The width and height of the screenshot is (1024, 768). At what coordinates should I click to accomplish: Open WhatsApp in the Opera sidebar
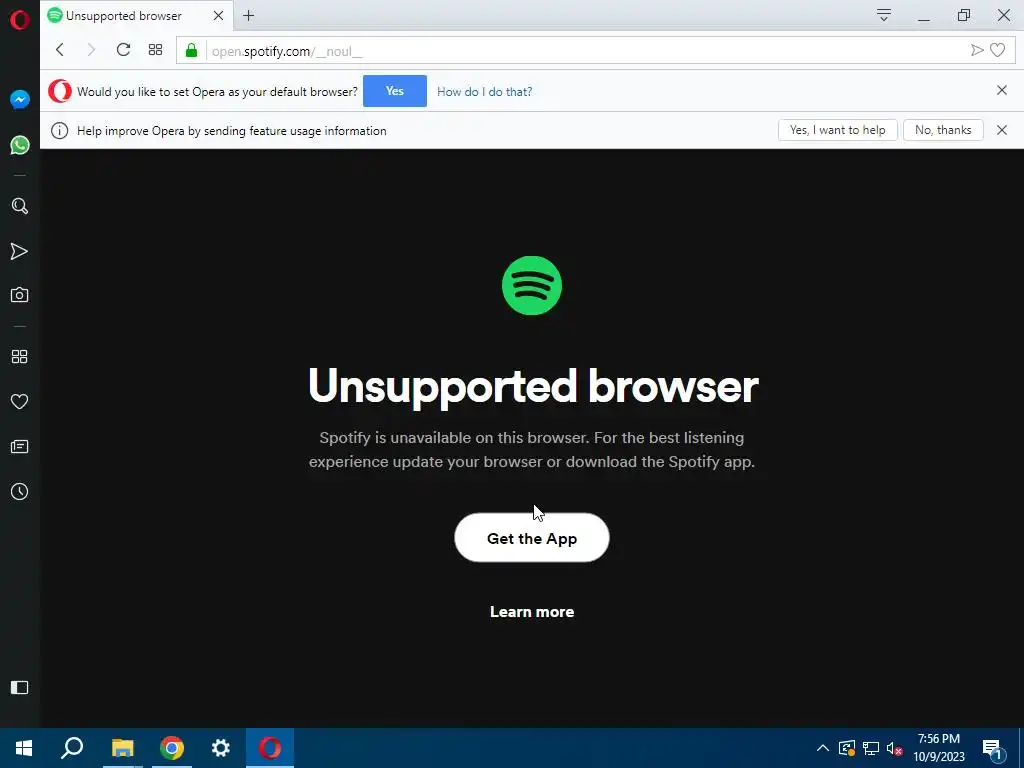click(x=20, y=145)
